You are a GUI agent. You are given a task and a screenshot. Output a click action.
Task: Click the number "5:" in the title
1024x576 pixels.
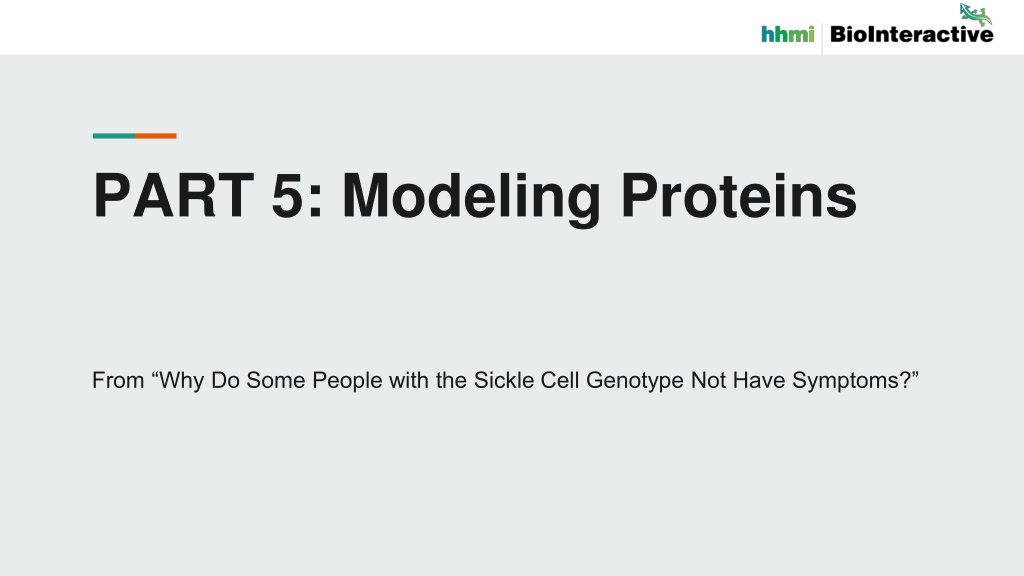coord(297,195)
